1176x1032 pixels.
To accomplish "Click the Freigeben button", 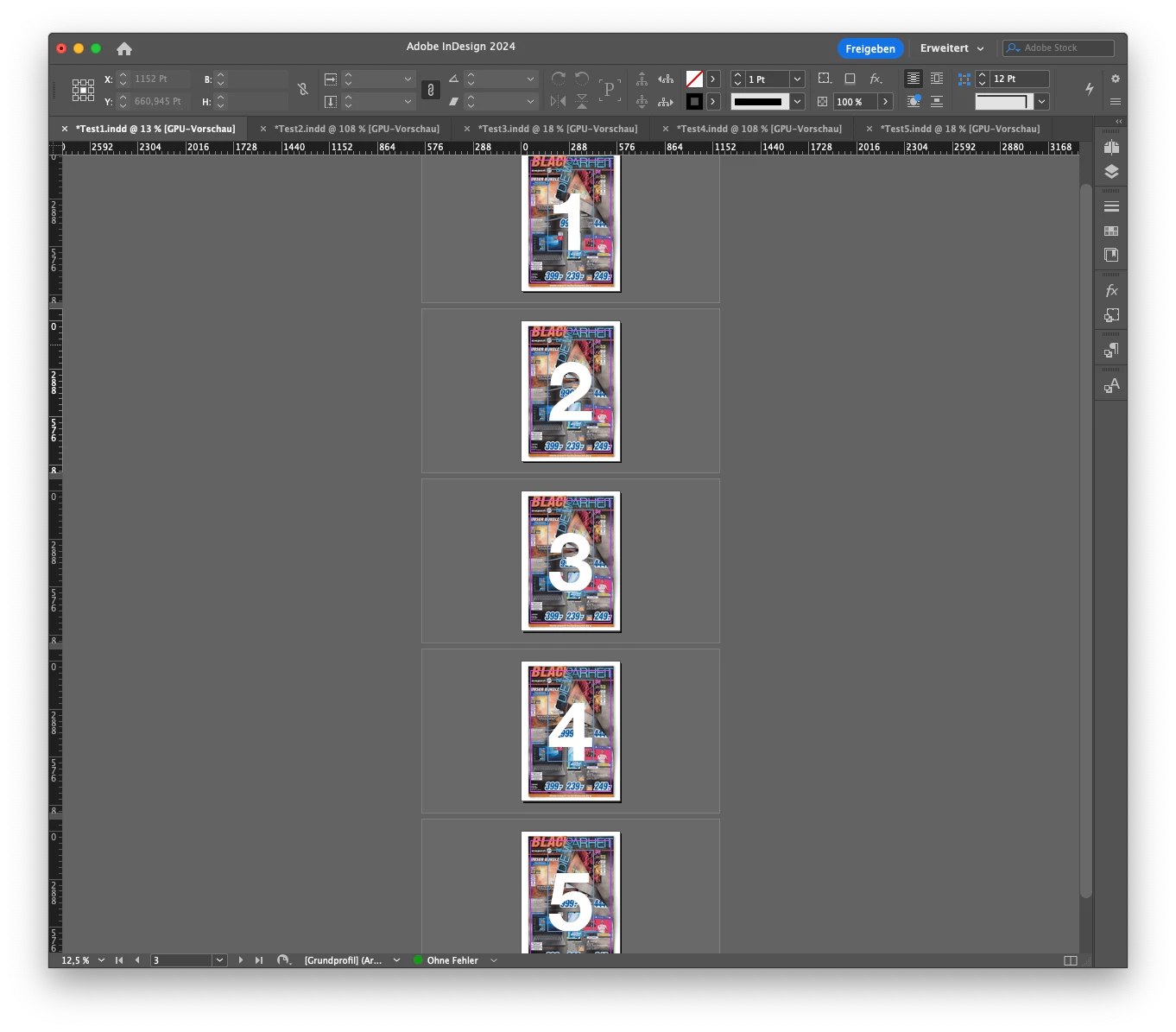I will tap(870, 48).
